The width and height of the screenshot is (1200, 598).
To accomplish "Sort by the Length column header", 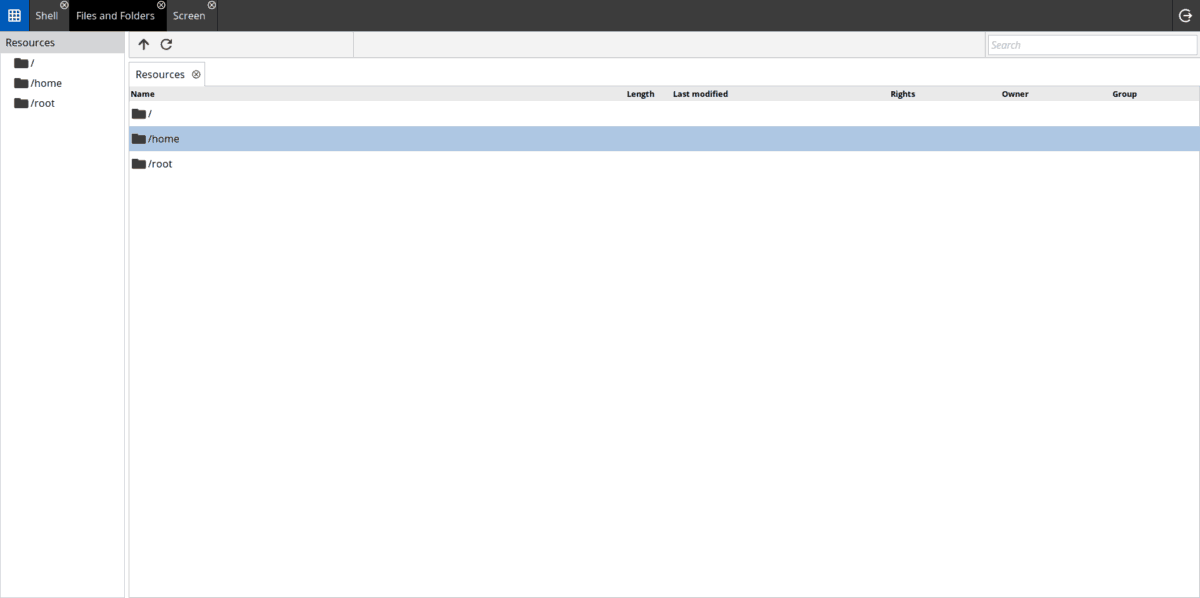I will tap(640, 94).
